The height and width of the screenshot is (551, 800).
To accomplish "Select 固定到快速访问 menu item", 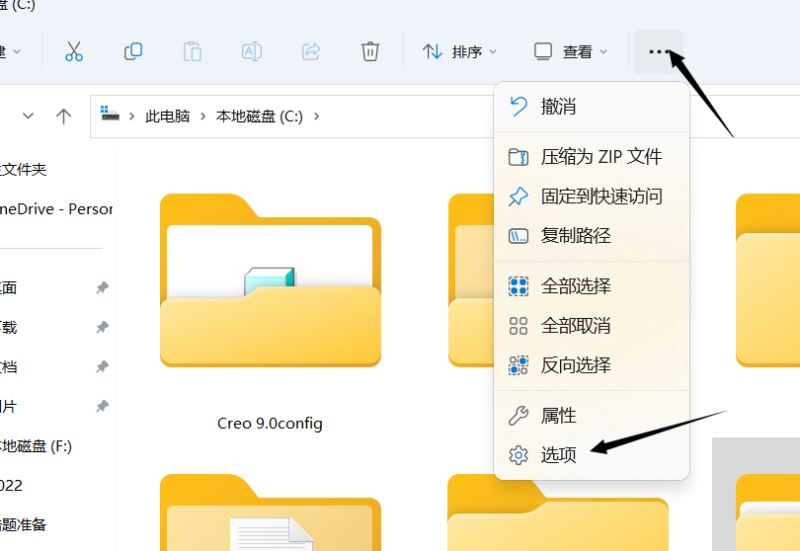I will tap(600, 197).
